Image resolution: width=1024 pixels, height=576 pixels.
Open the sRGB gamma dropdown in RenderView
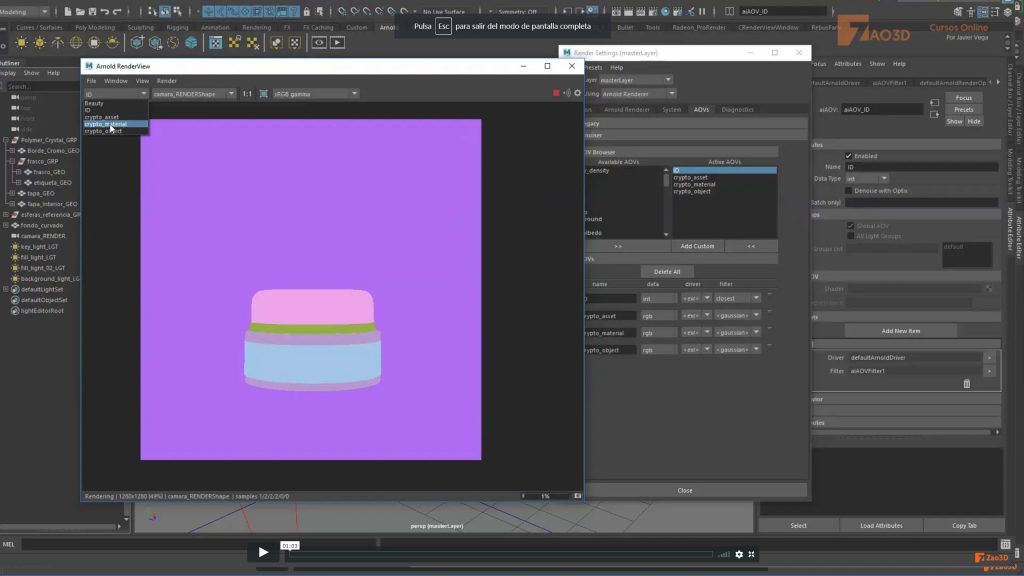[316, 93]
